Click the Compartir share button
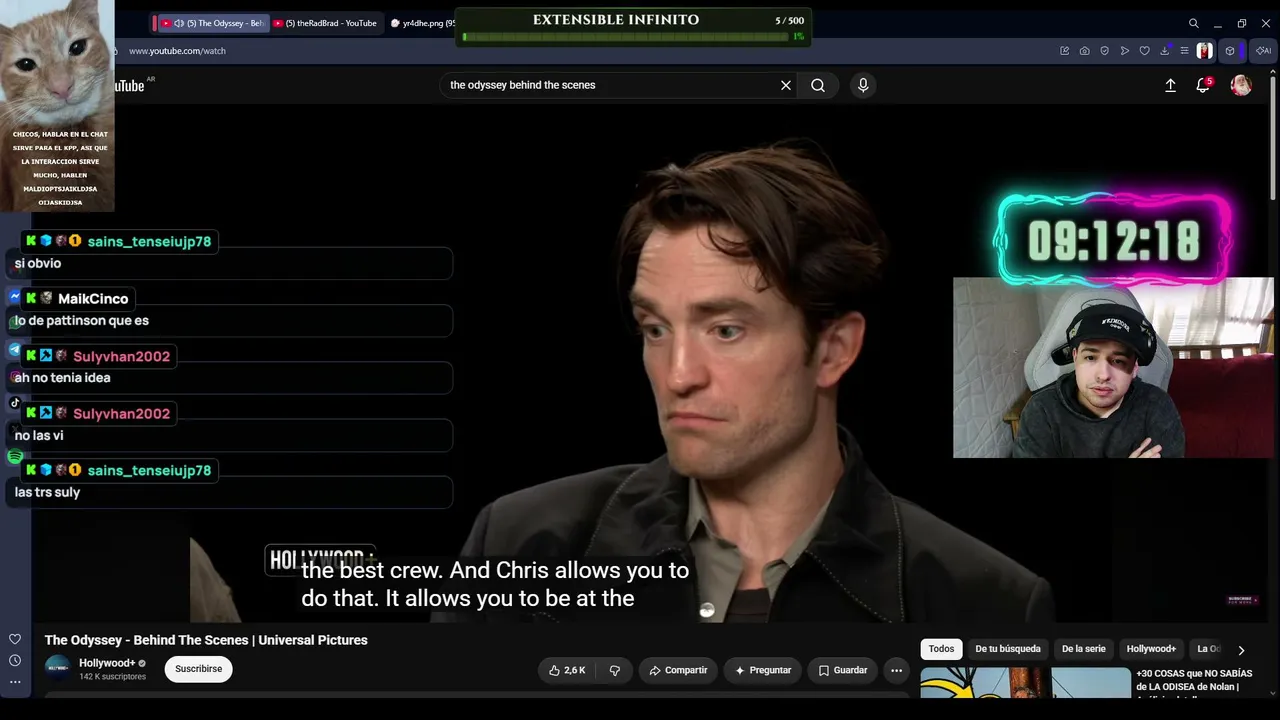 pyautogui.click(x=678, y=670)
